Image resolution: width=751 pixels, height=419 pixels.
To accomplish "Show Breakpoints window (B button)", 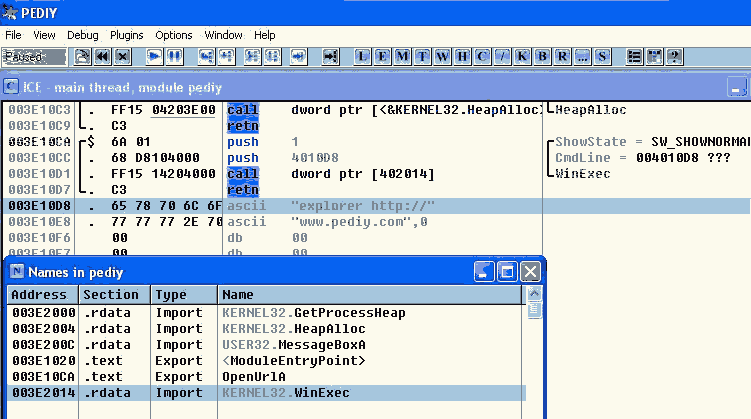I will pos(543,56).
